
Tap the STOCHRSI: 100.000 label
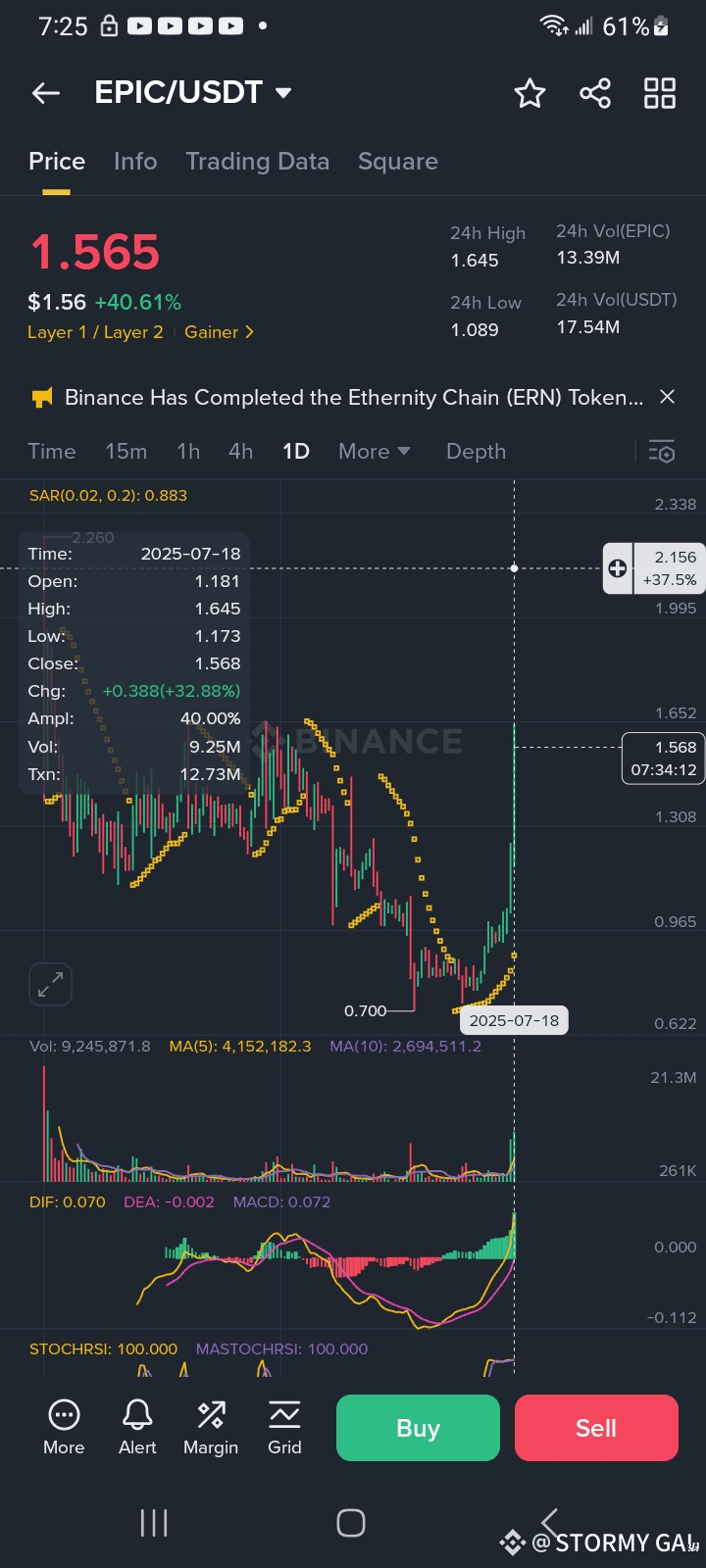pyautogui.click(x=103, y=1349)
